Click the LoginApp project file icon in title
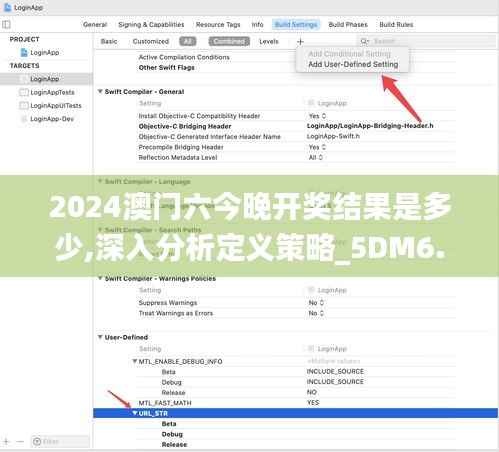 click(x=7, y=7)
